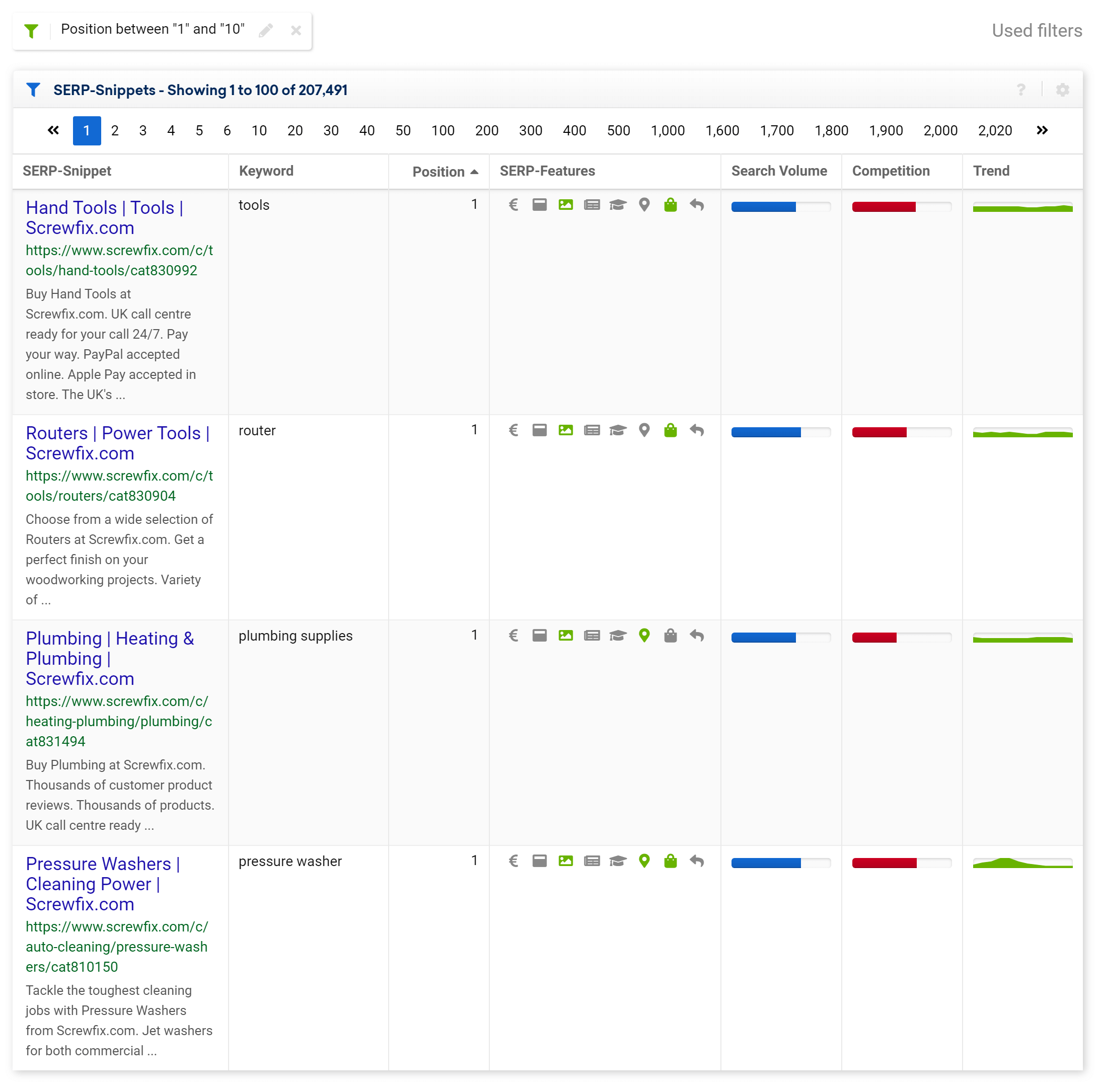
Task: Remove the Position between 1 and 10 filter
Action: click(x=296, y=30)
